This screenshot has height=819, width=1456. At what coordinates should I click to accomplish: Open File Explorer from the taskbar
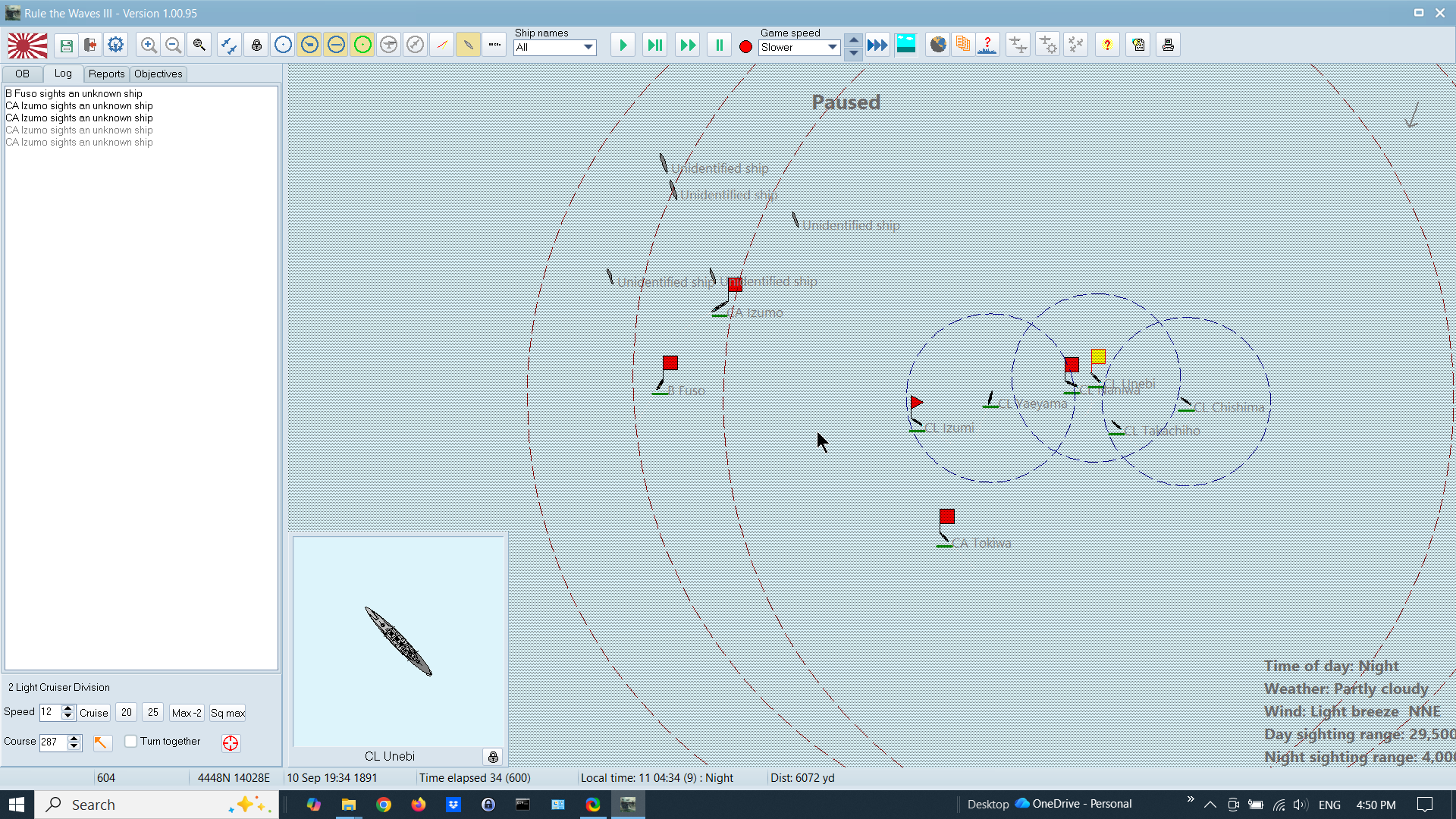[349, 805]
